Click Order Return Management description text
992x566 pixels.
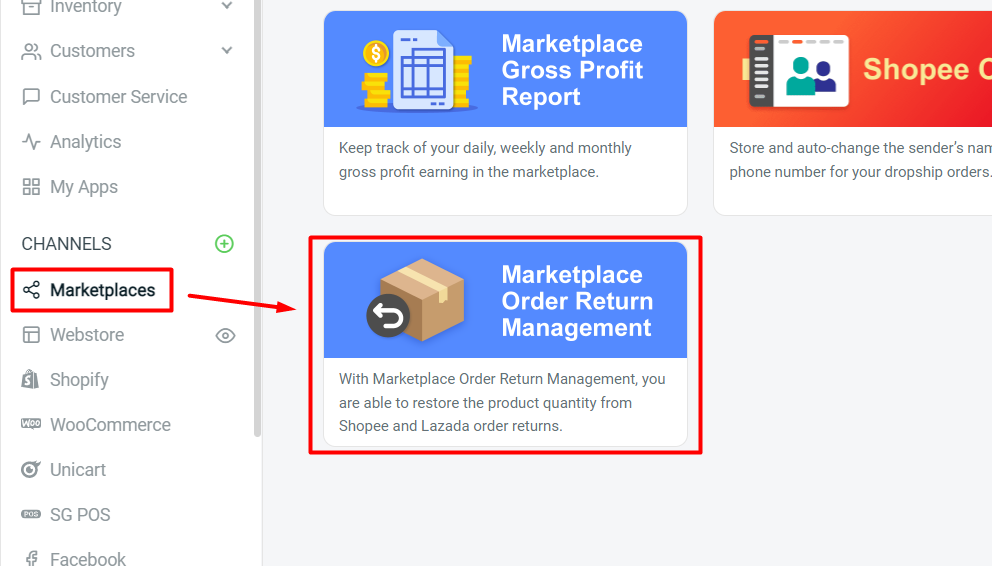pos(502,402)
